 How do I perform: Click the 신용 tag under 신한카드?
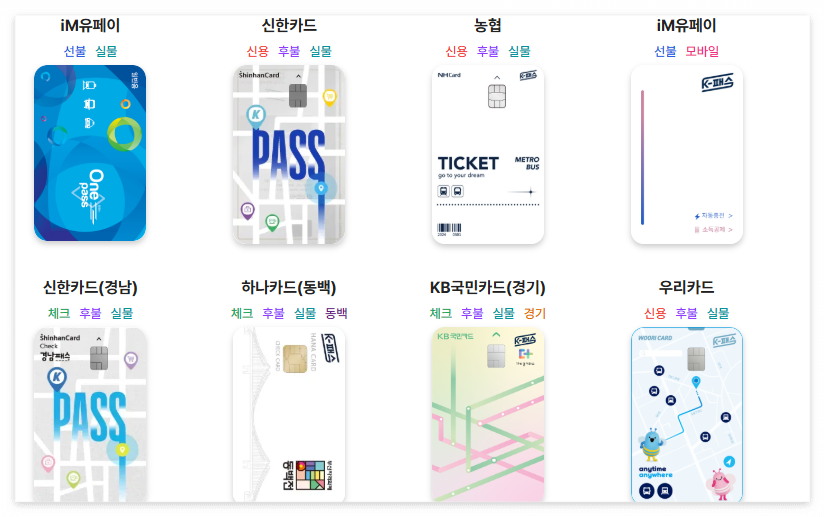257,51
